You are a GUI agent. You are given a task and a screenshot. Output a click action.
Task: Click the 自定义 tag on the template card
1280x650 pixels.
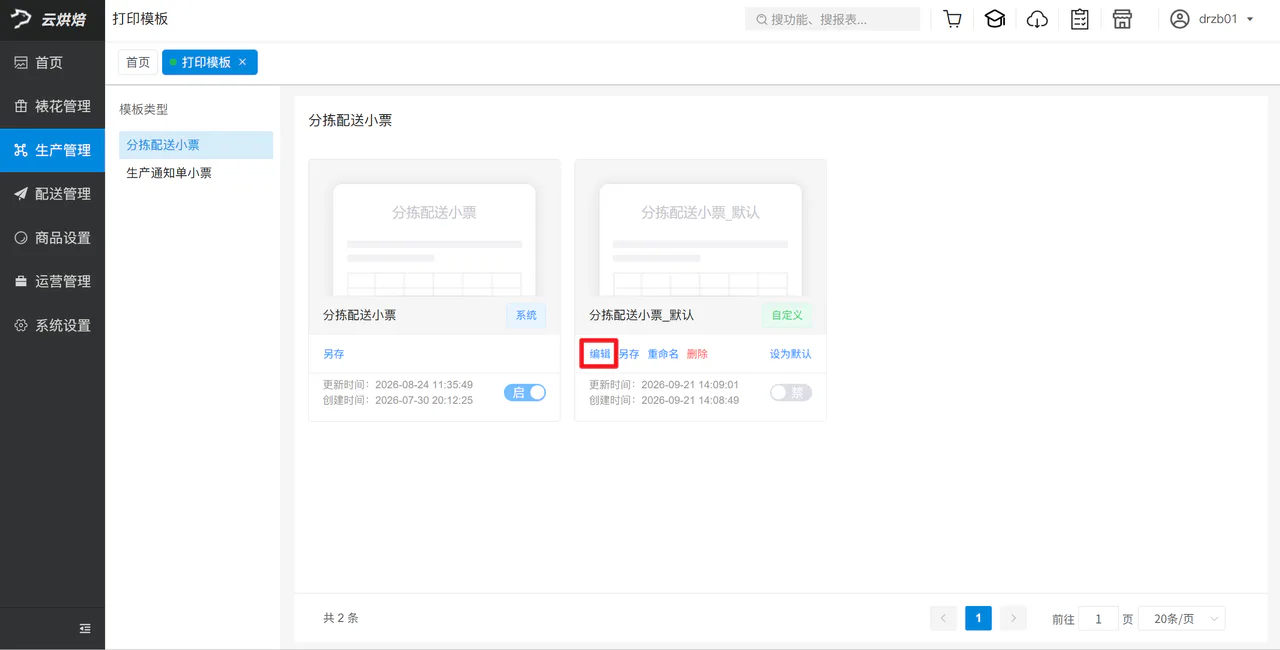787,315
